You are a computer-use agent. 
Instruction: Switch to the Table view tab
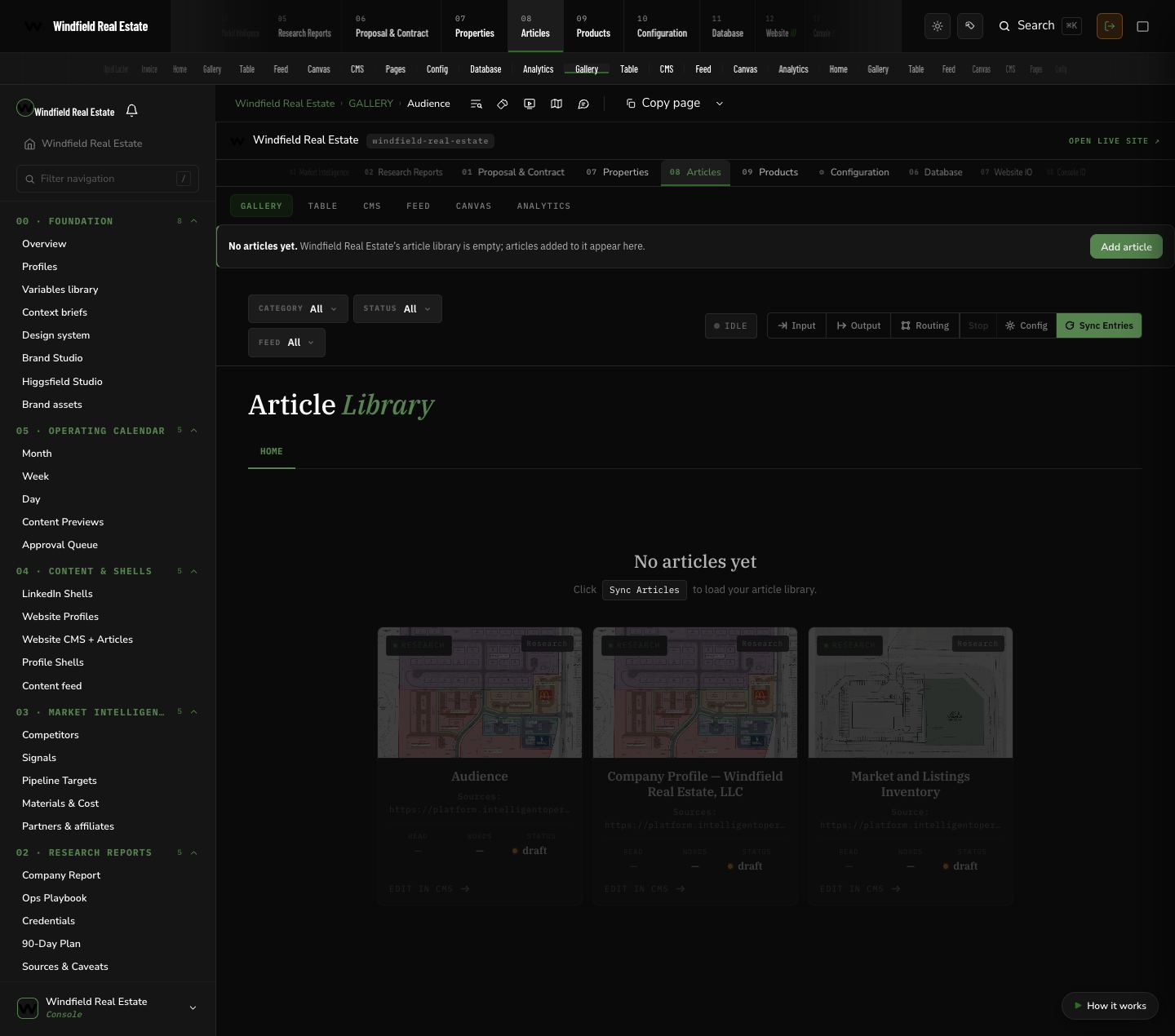pos(322,206)
